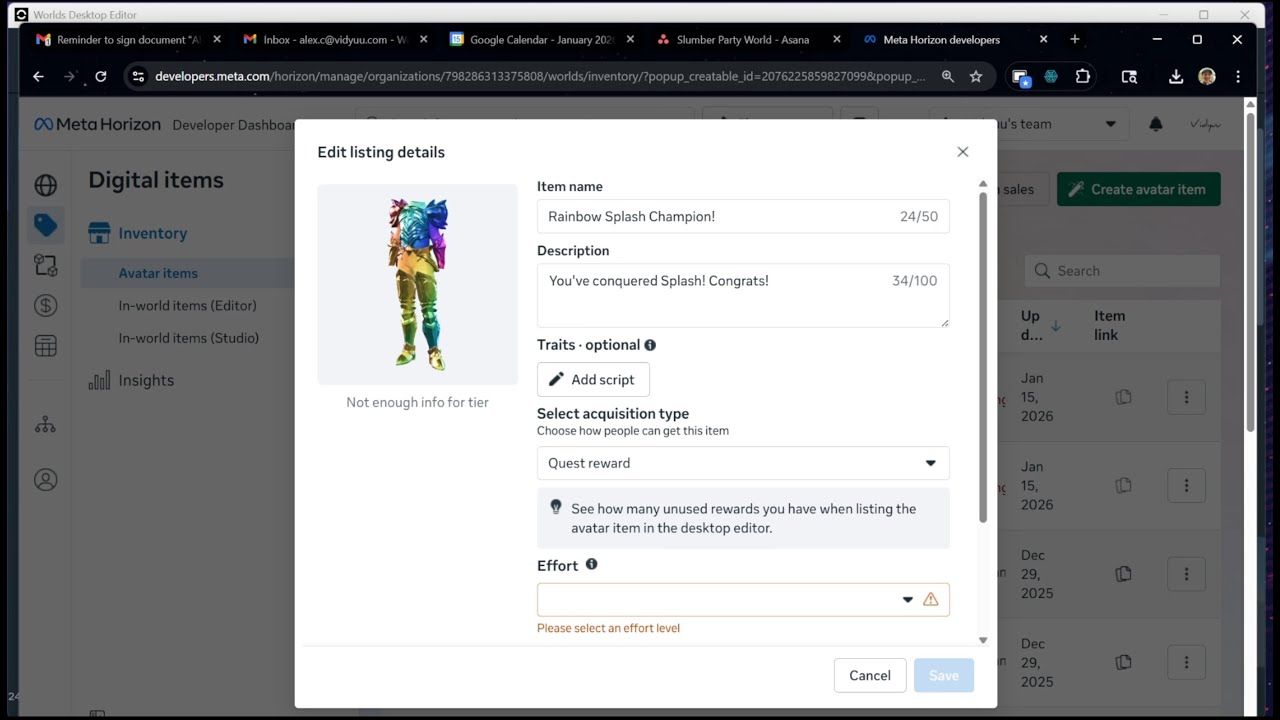Image resolution: width=1280 pixels, height=720 pixels.
Task: Expand the team selector dropdown
Action: (1110, 124)
